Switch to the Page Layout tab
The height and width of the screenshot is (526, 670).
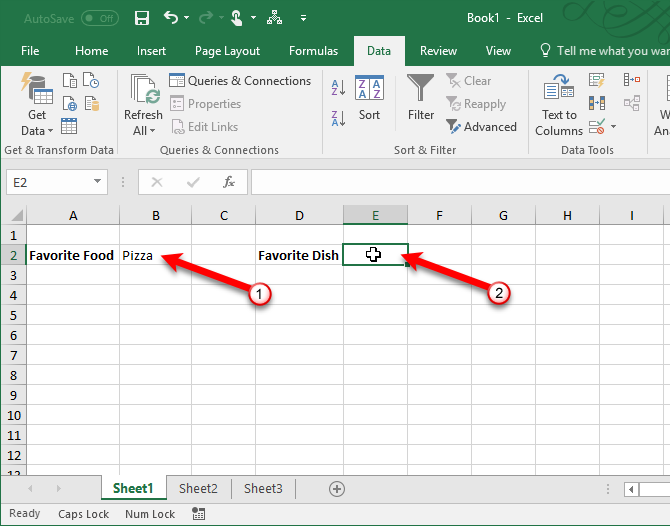pos(227,51)
